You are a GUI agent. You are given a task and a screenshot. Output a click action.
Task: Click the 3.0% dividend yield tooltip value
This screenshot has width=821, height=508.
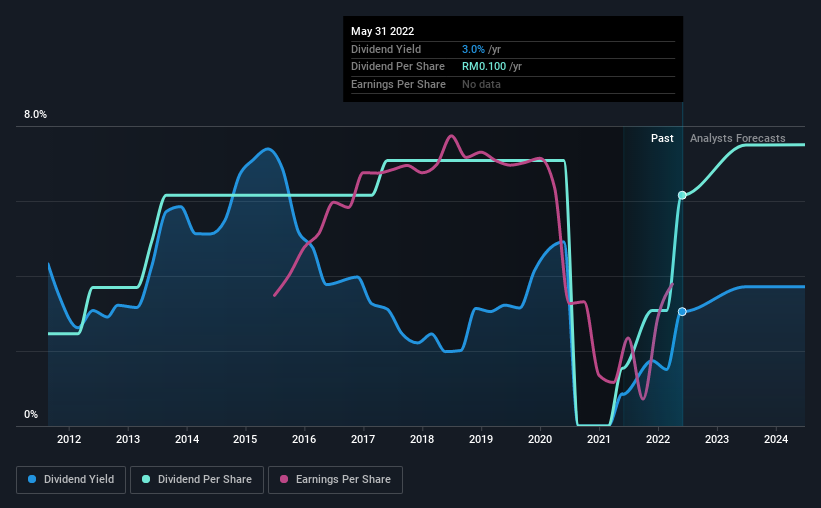tap(473, 49)
